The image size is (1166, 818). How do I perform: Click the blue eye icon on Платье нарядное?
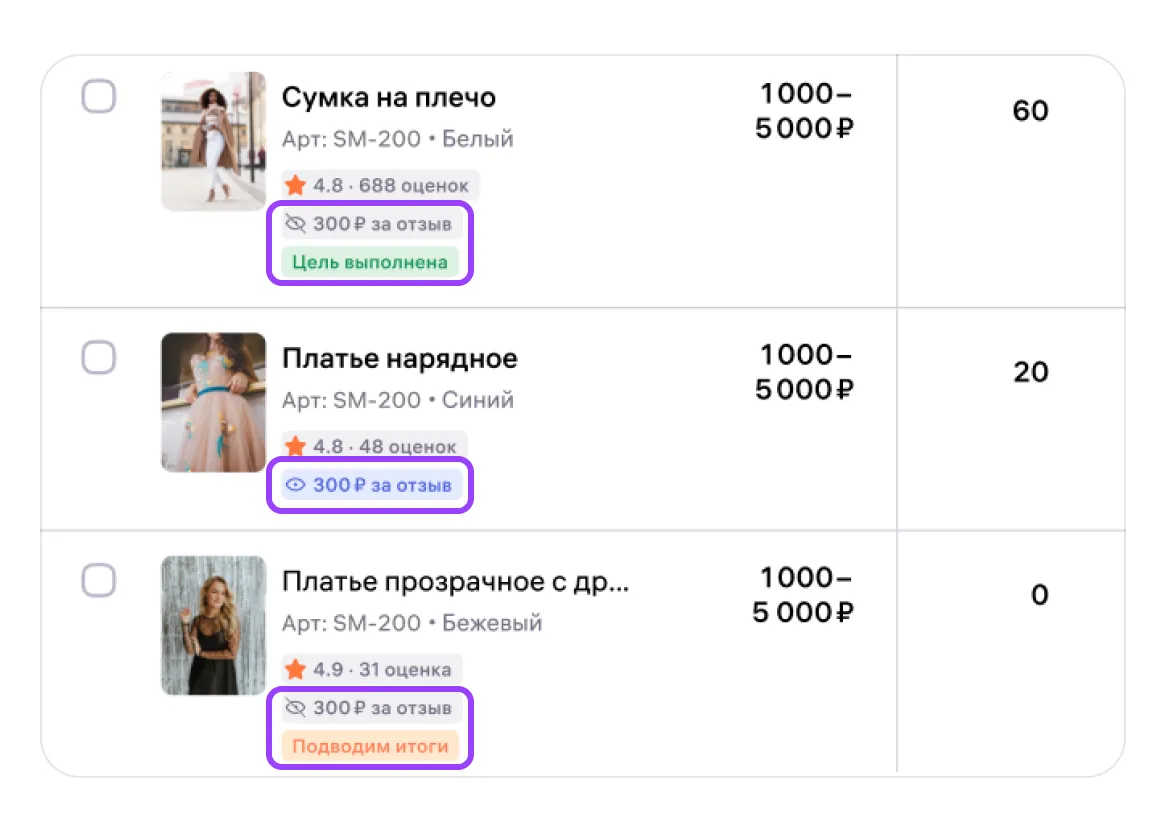295,485
